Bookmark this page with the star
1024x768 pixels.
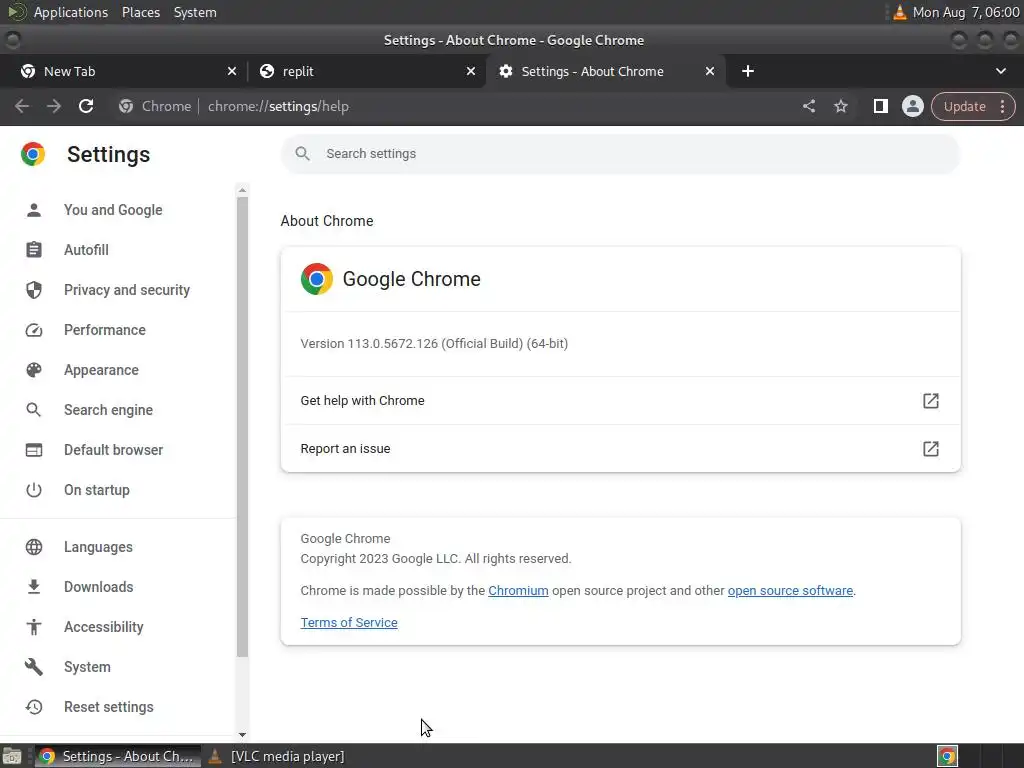tap(840, 106)
